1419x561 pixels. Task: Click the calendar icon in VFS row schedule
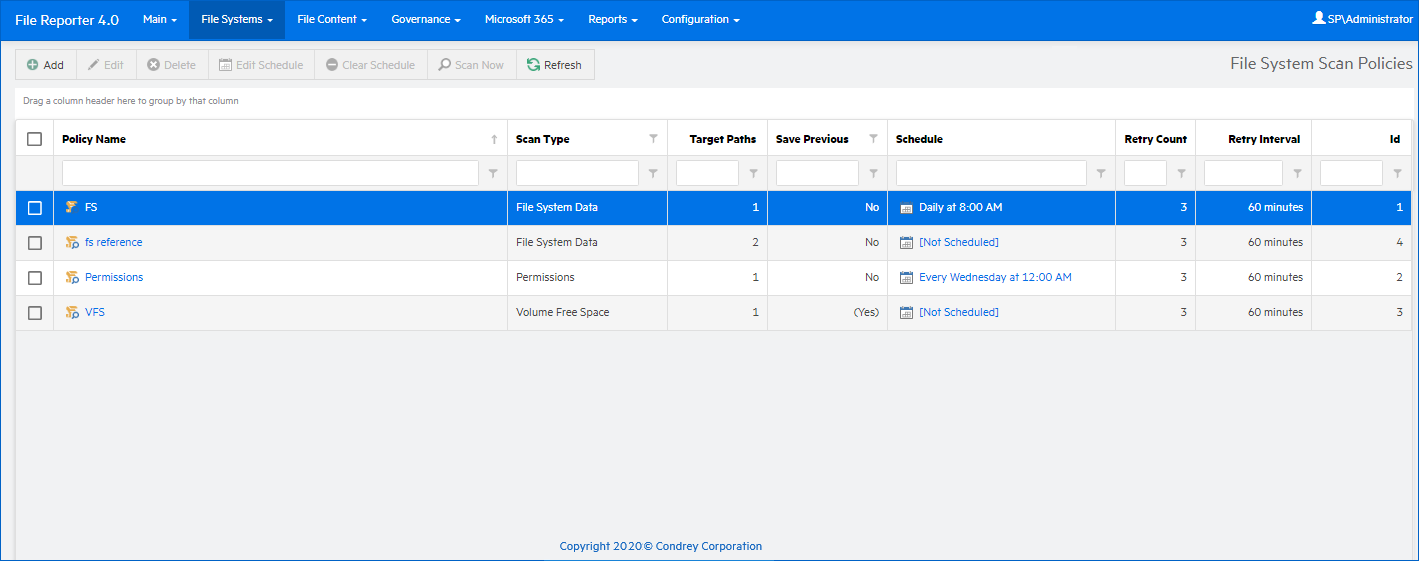tap(906, 313)
